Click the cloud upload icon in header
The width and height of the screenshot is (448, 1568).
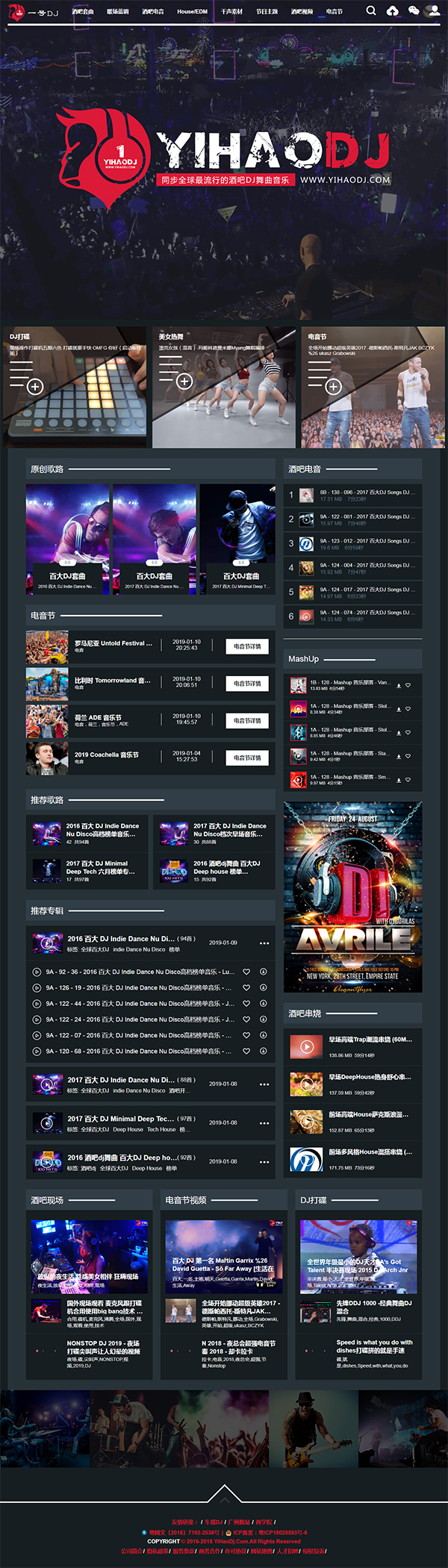393,11
